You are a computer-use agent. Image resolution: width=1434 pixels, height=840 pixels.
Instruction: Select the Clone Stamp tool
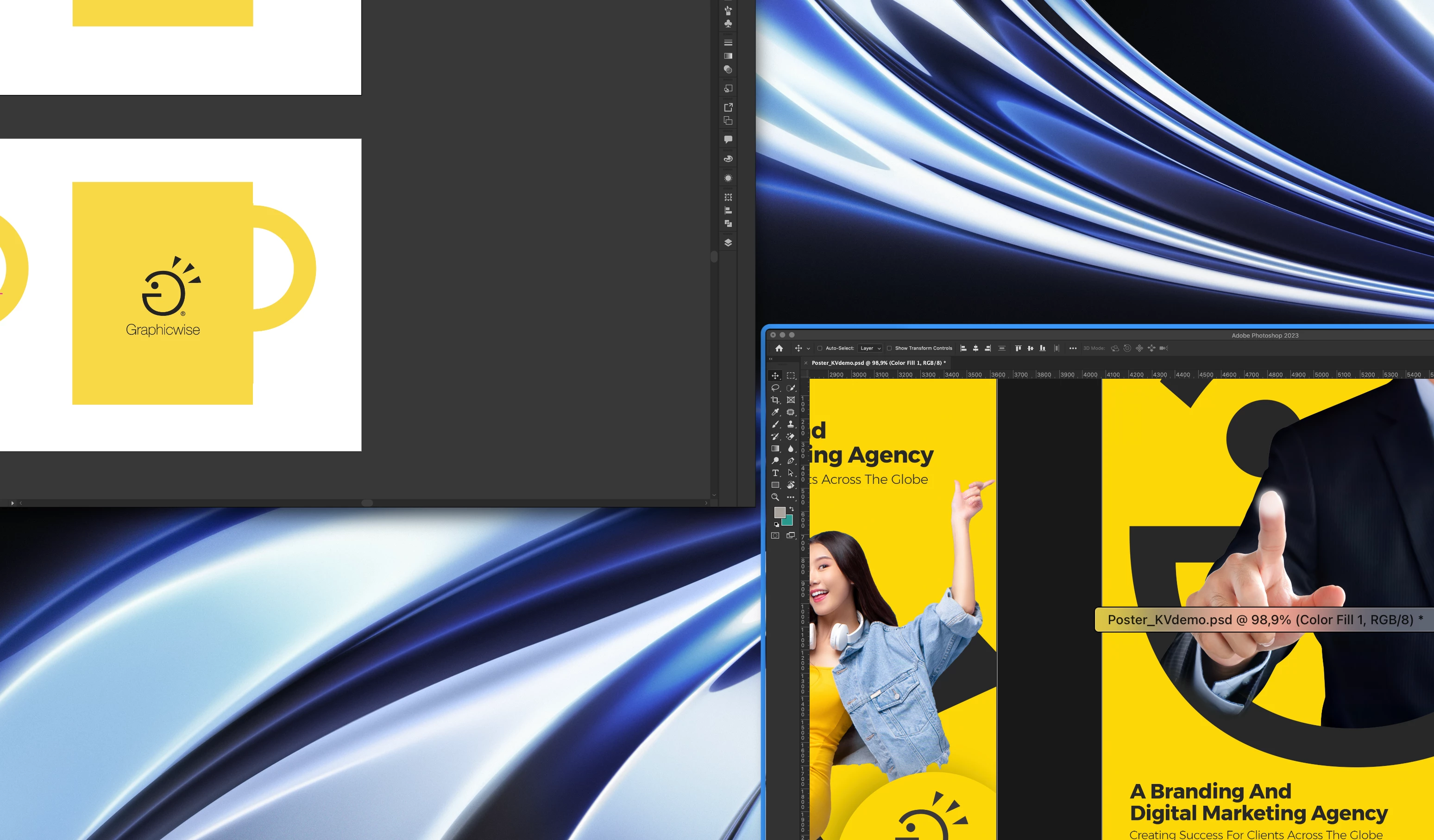pos(790,424)
